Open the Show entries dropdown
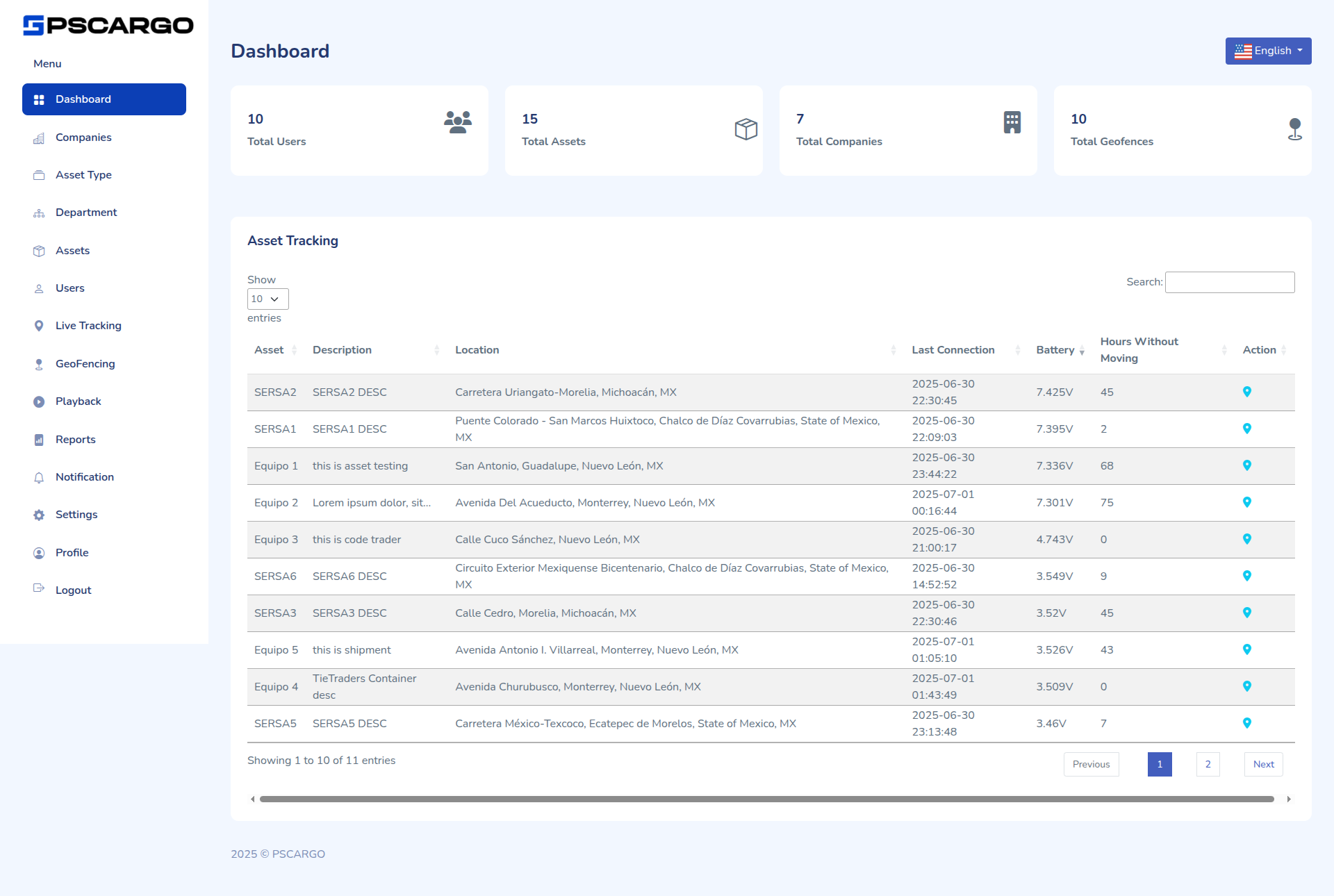This screenshot has height=896, width=1334. tap(267, 299)
